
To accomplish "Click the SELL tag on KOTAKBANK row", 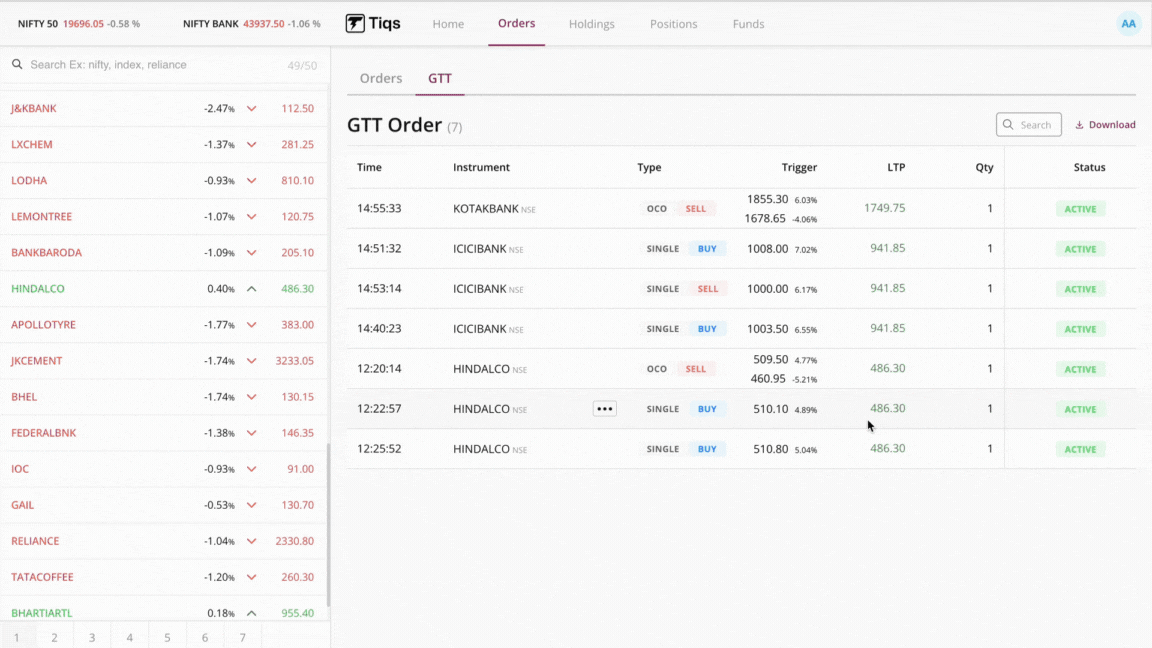I will [x=695, y=209].
